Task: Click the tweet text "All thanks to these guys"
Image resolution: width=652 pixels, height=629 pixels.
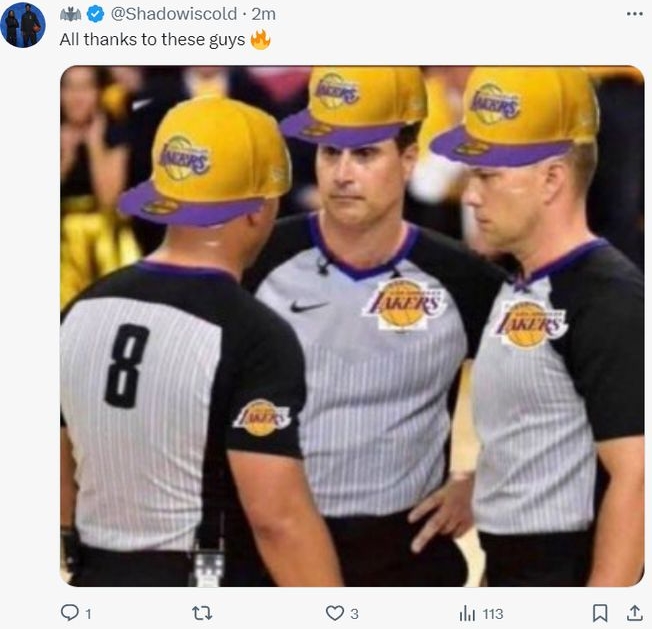Action: click(151, 40)
